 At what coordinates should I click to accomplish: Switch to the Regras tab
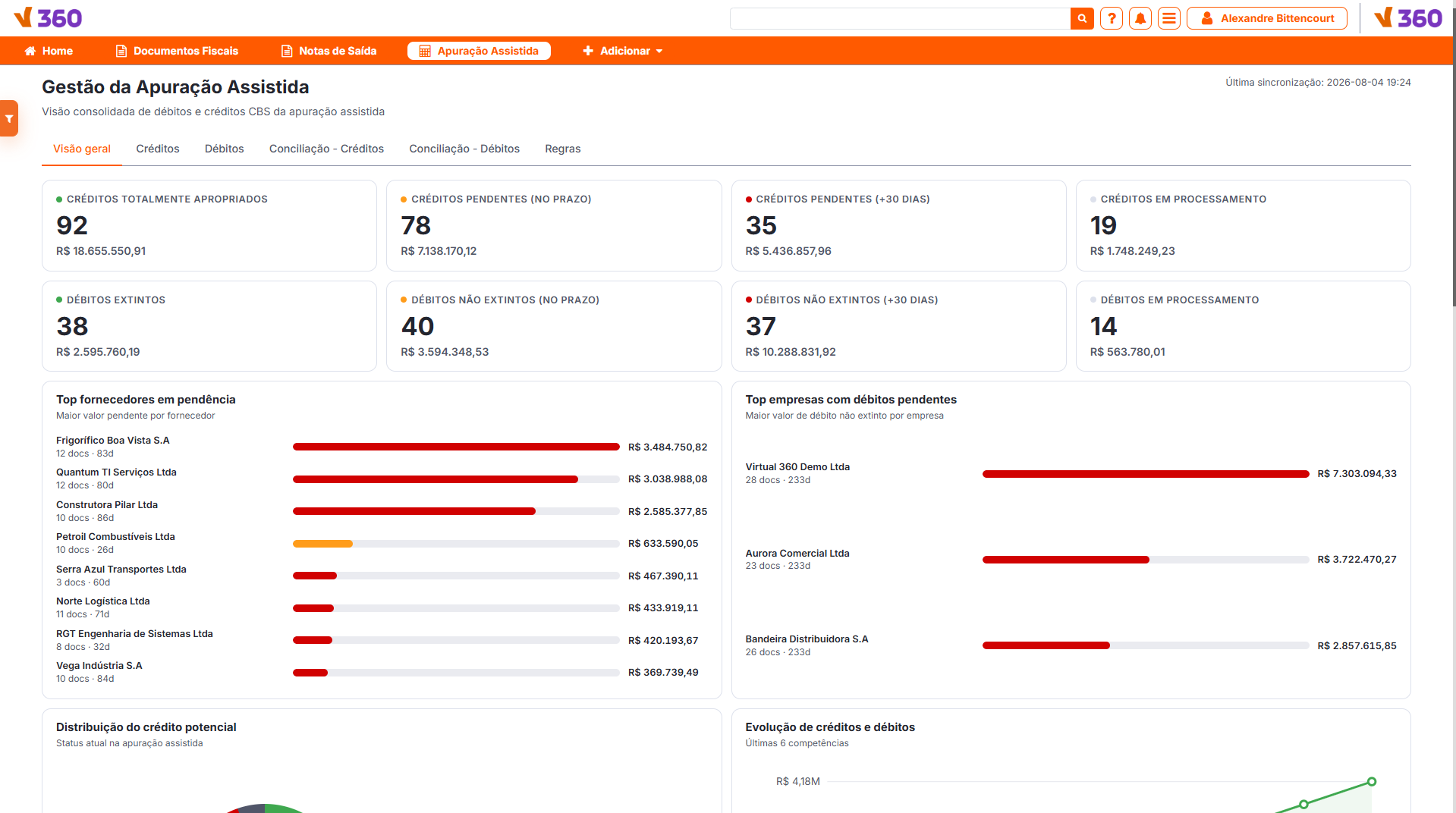(563, 149)
